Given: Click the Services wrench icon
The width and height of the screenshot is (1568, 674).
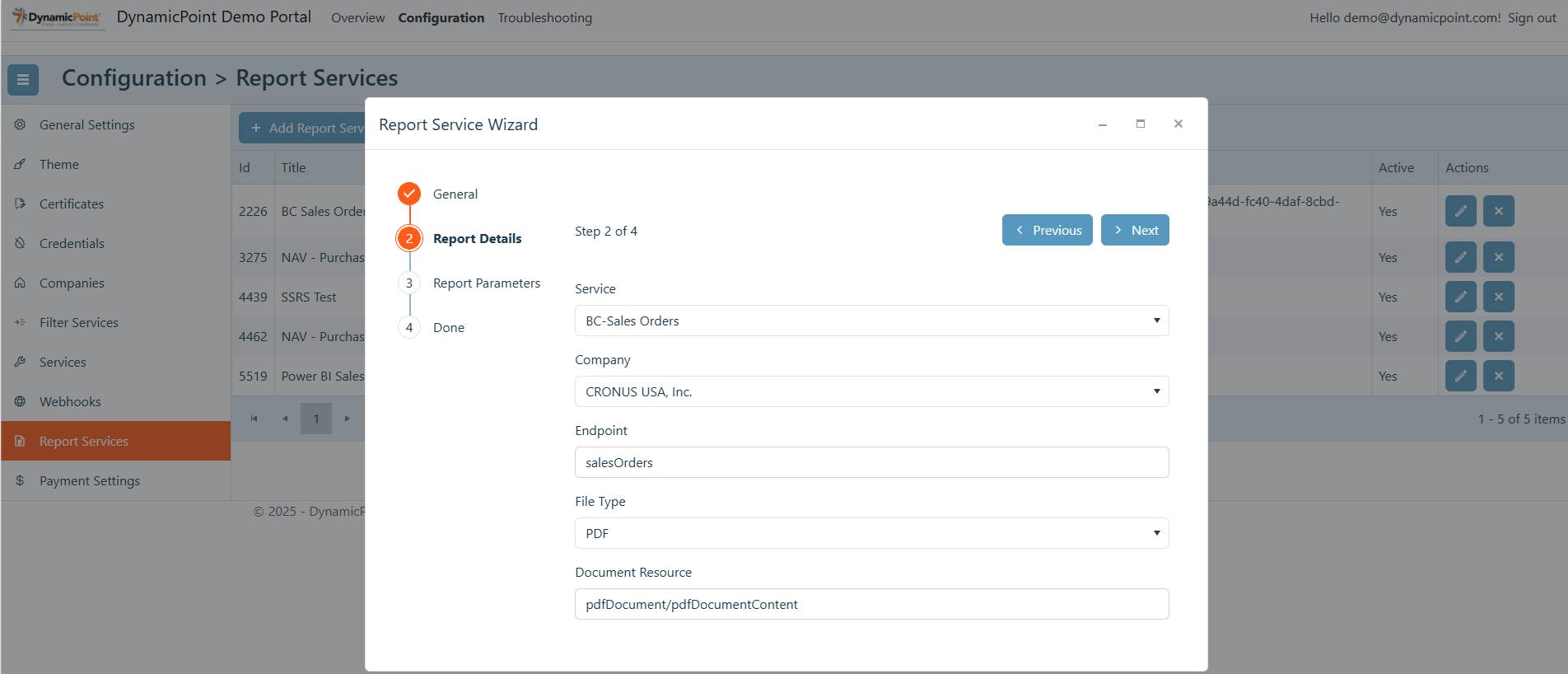Looking at the screenshot, I should click(20, 362).
